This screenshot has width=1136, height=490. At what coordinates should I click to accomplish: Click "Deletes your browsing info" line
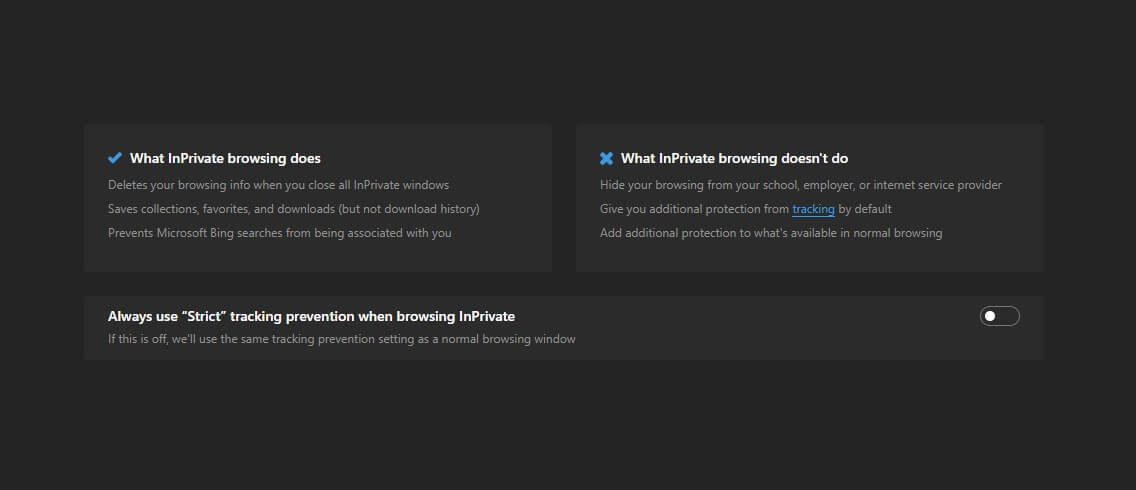pos(278,185)
